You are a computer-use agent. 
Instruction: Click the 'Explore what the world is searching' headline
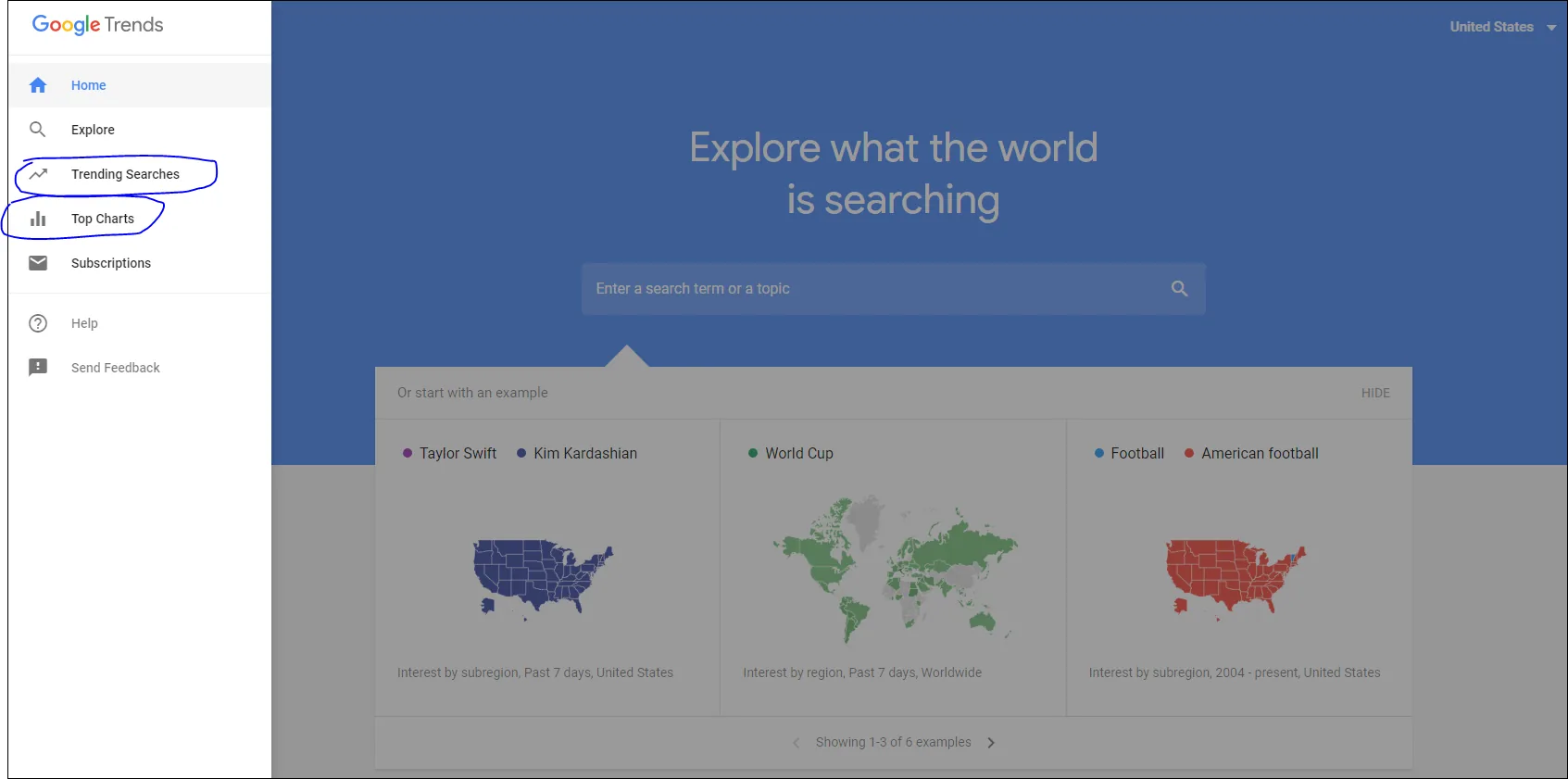(894, 173)
